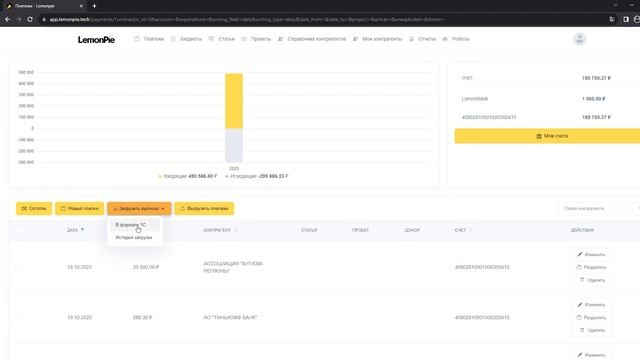Tick the checkbox of the 30 000.00 ₽ payment row
640x360 pixels.
click(x=19, y=267)
